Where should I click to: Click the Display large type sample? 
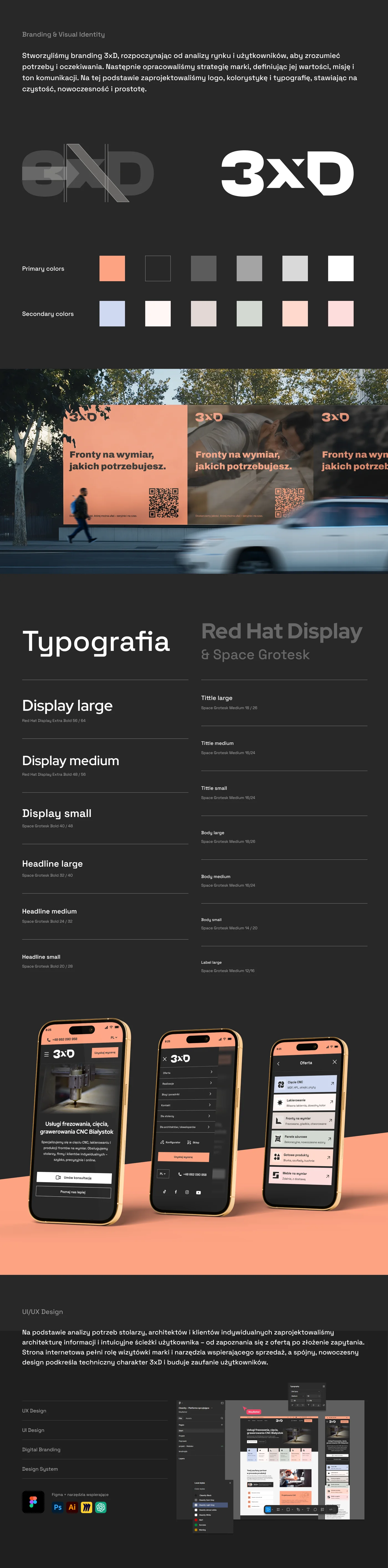coord(68,706)
